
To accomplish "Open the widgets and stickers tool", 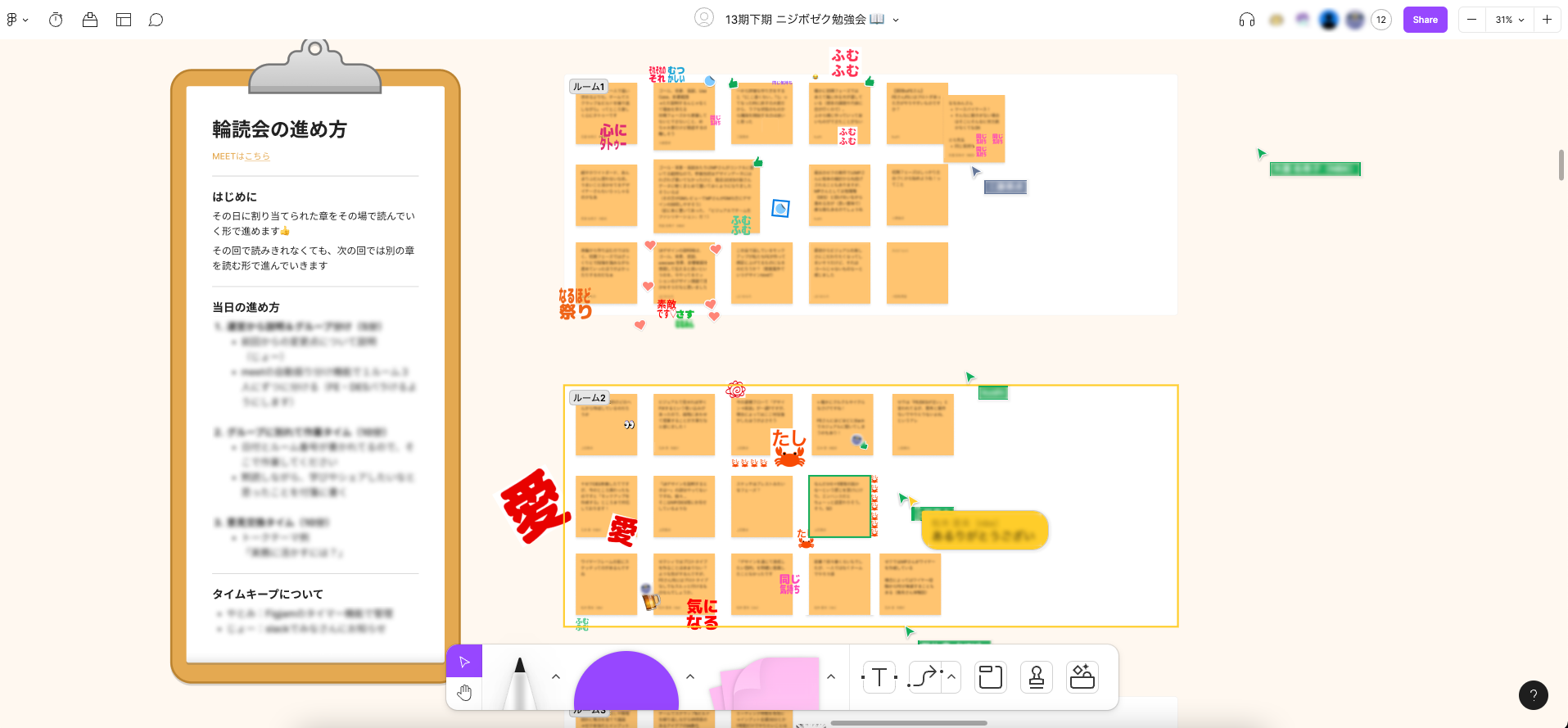I will (1082, 677).
